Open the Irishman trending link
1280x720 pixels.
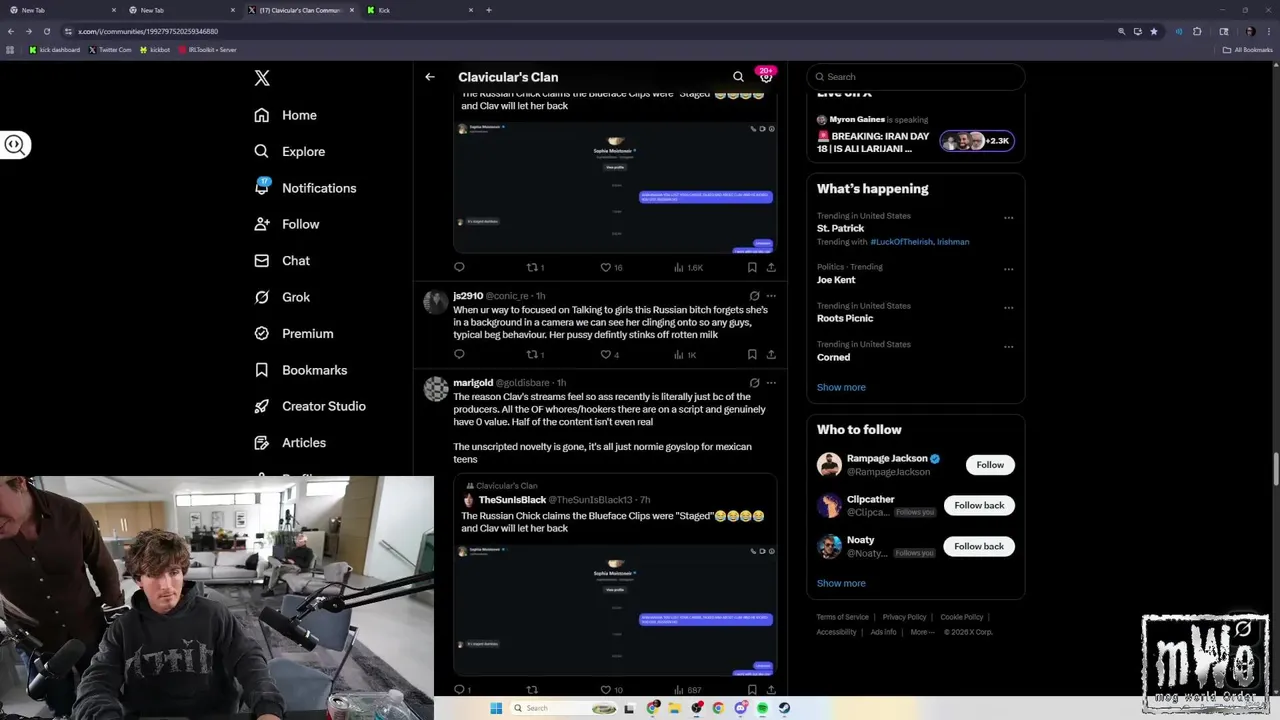pos(953,242)
